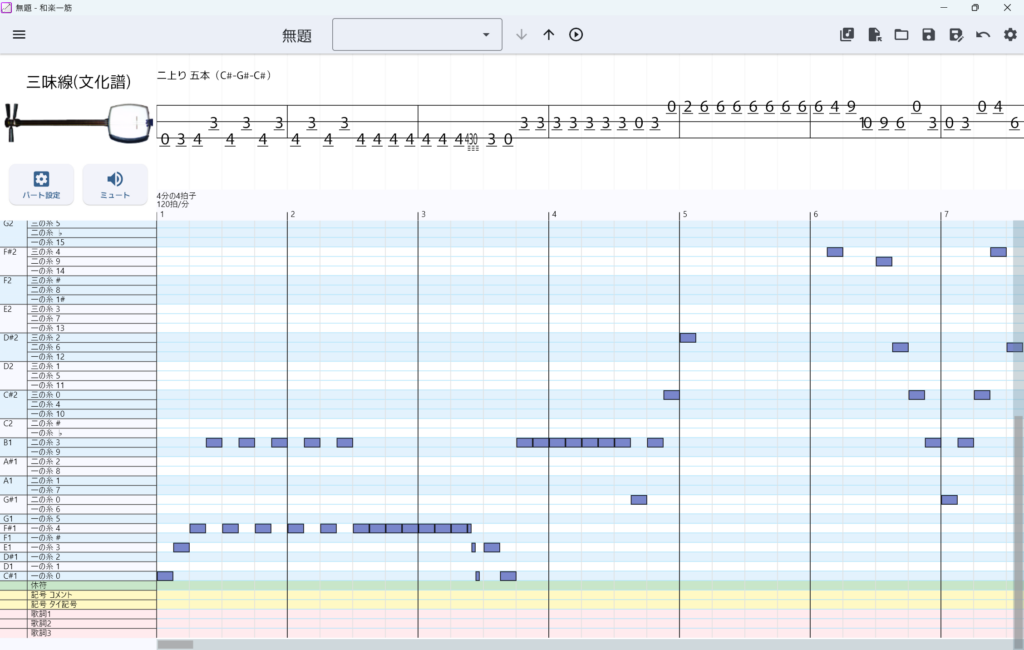Open the settings gear in top toolbar
This screenshot has width=1024, height=650.
click(x=1010, y=35)
